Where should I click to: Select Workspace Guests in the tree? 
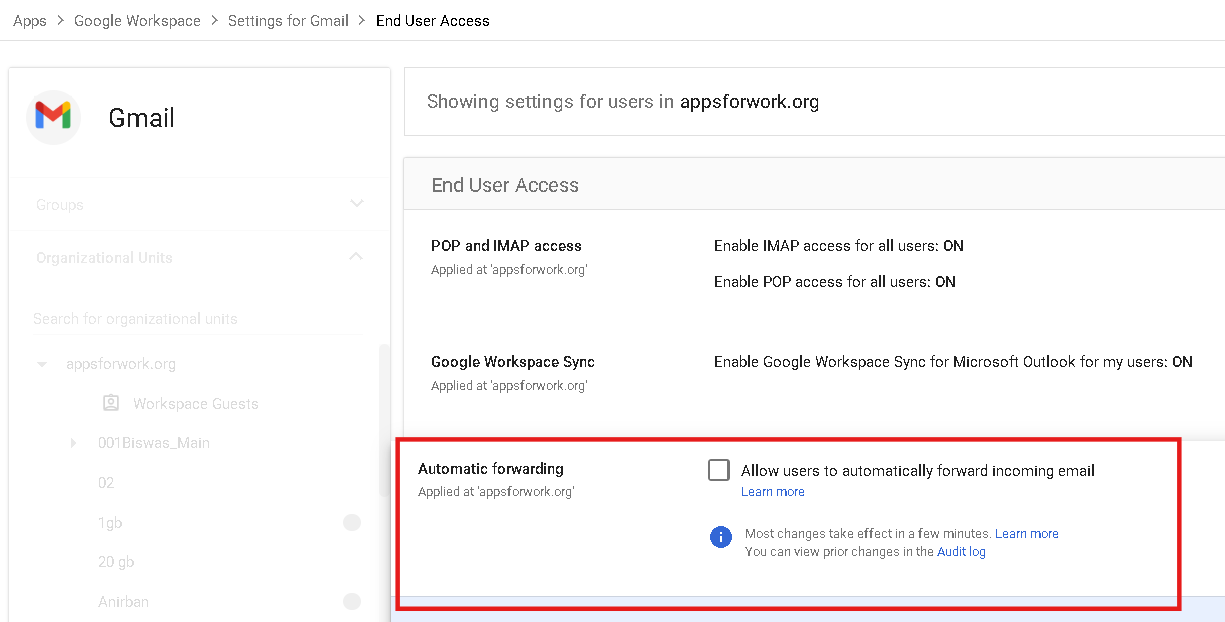click(x=196, y=404)
